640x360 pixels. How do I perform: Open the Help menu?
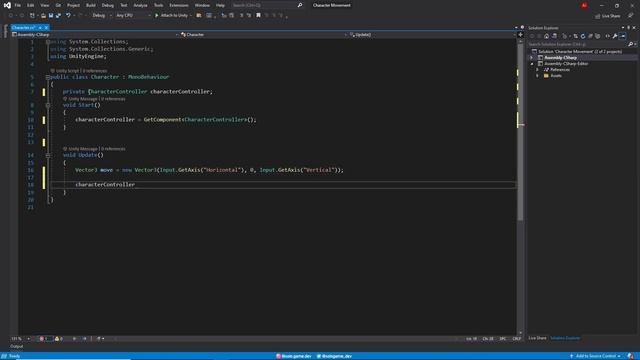click(220, 5)
